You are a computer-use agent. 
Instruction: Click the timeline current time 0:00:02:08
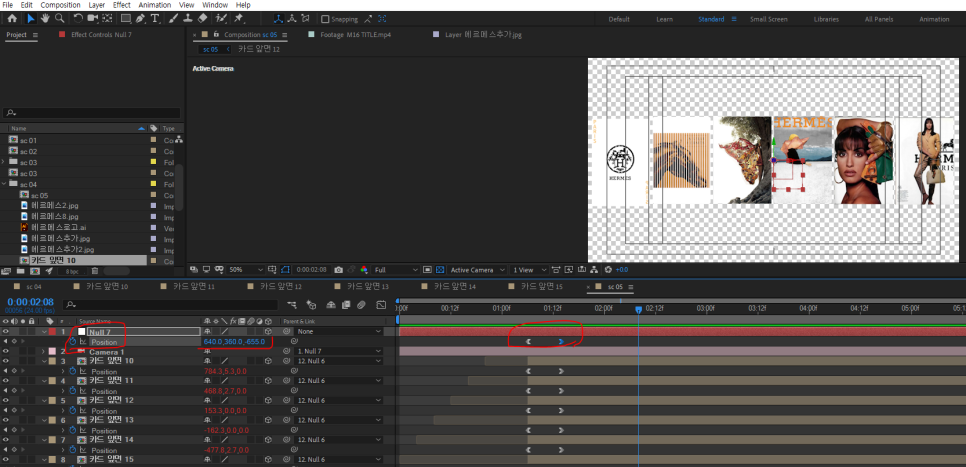click(x=30, y=303)
